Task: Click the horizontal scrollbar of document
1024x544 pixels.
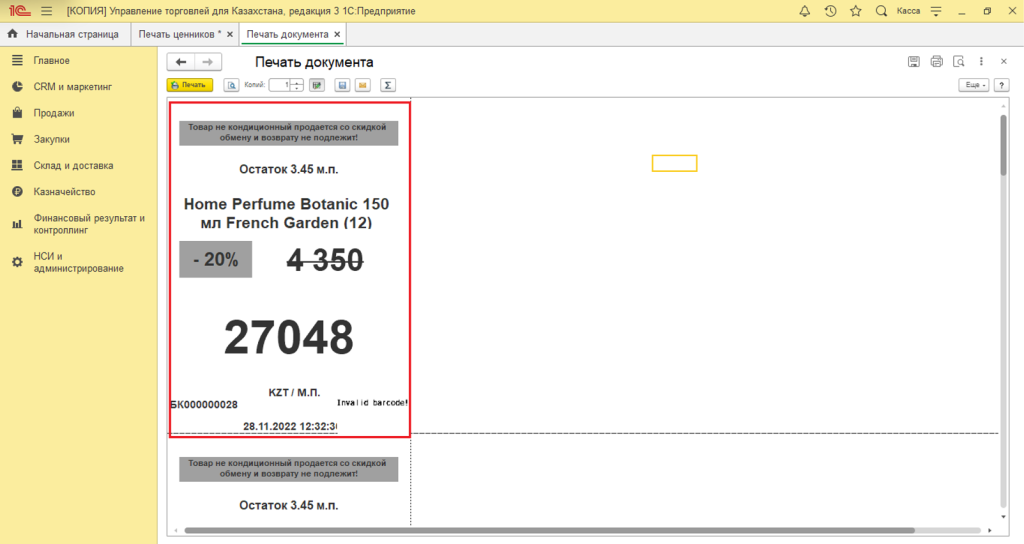Action: tap(549, 530)
